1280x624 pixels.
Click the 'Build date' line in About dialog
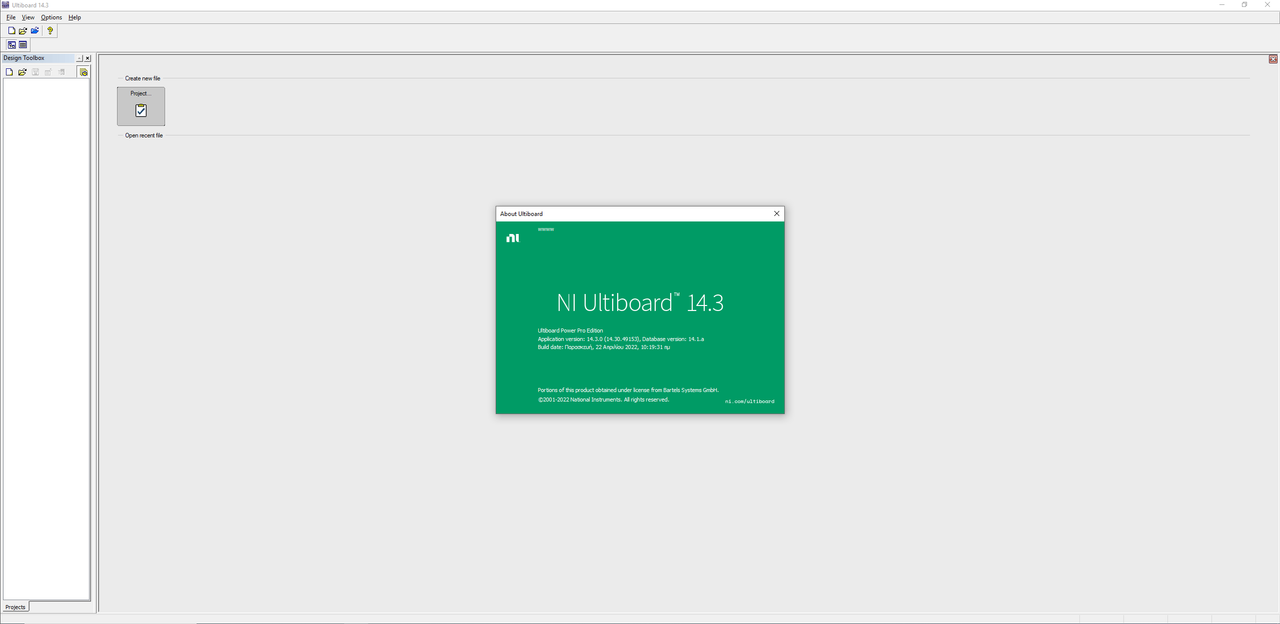click(x=604, y=347)
